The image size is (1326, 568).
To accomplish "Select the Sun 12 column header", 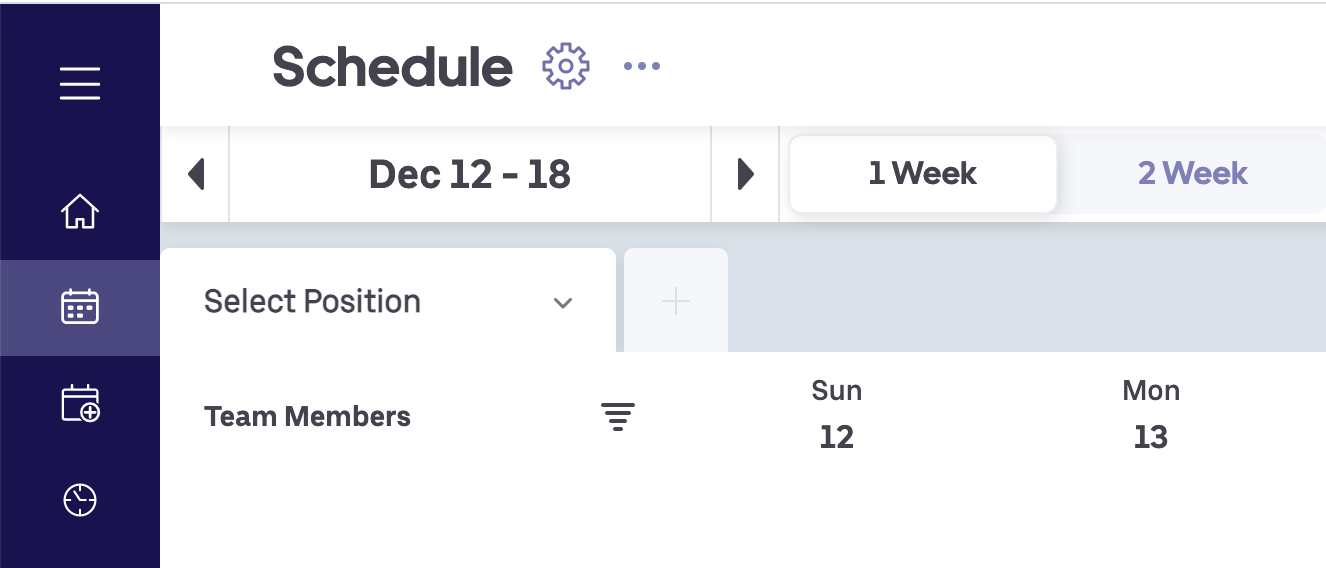I will (x=837, y=413).
